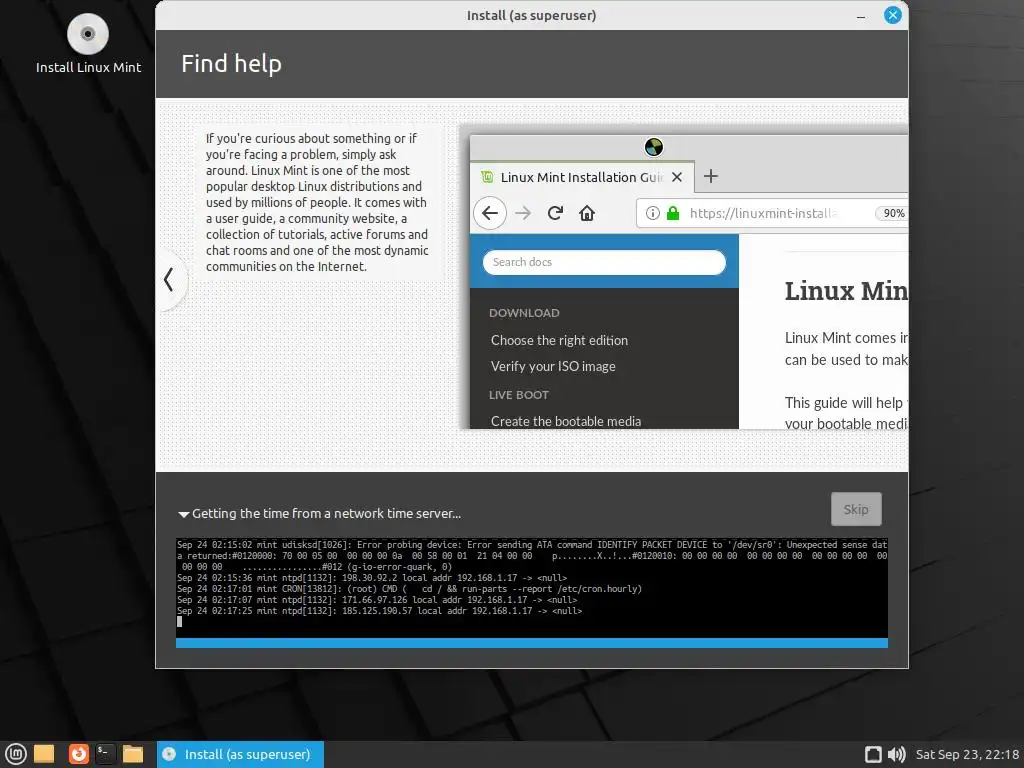Click the LIVE BOOT section heading
This screenshot has height=768, width=1024.
[519, 395]
